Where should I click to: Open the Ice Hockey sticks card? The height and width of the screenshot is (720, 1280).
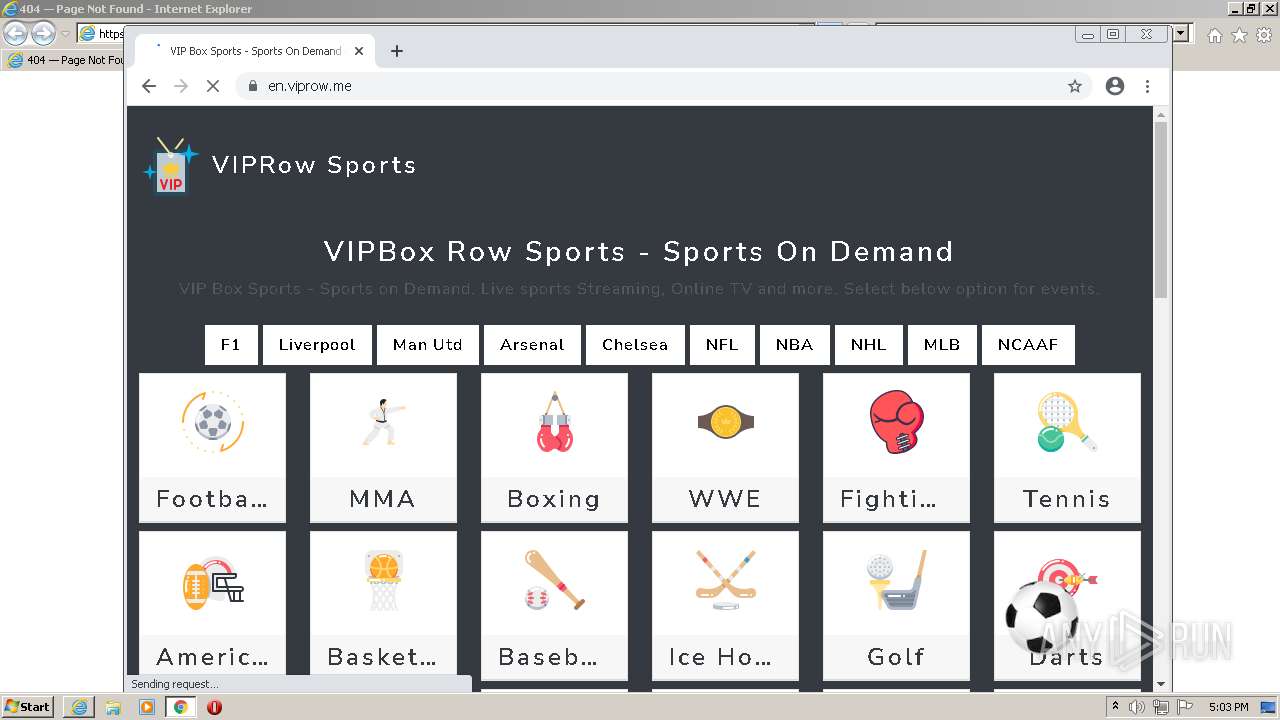coord(725,605)
